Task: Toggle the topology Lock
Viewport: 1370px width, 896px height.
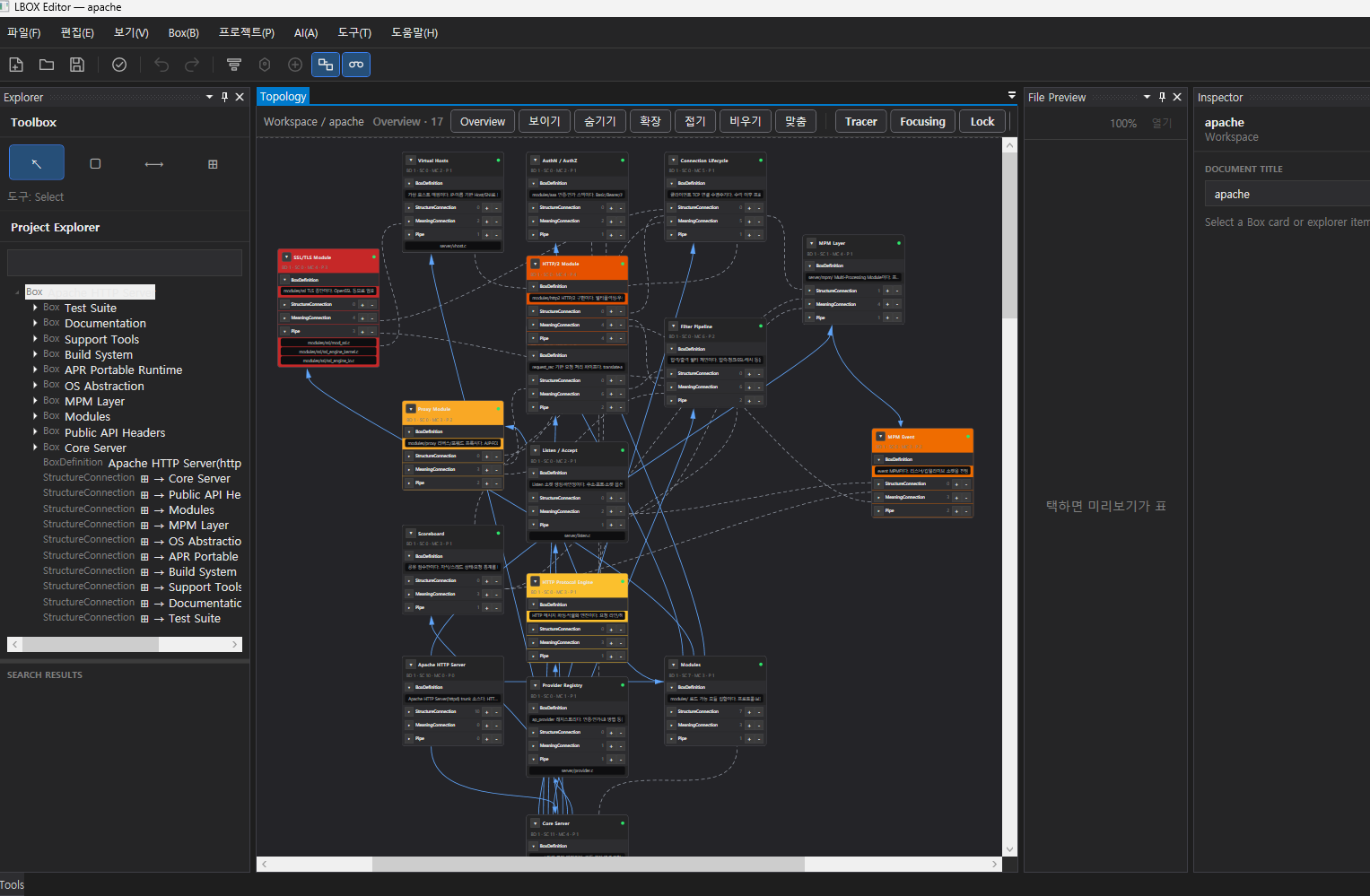Action: coord(982,121)
